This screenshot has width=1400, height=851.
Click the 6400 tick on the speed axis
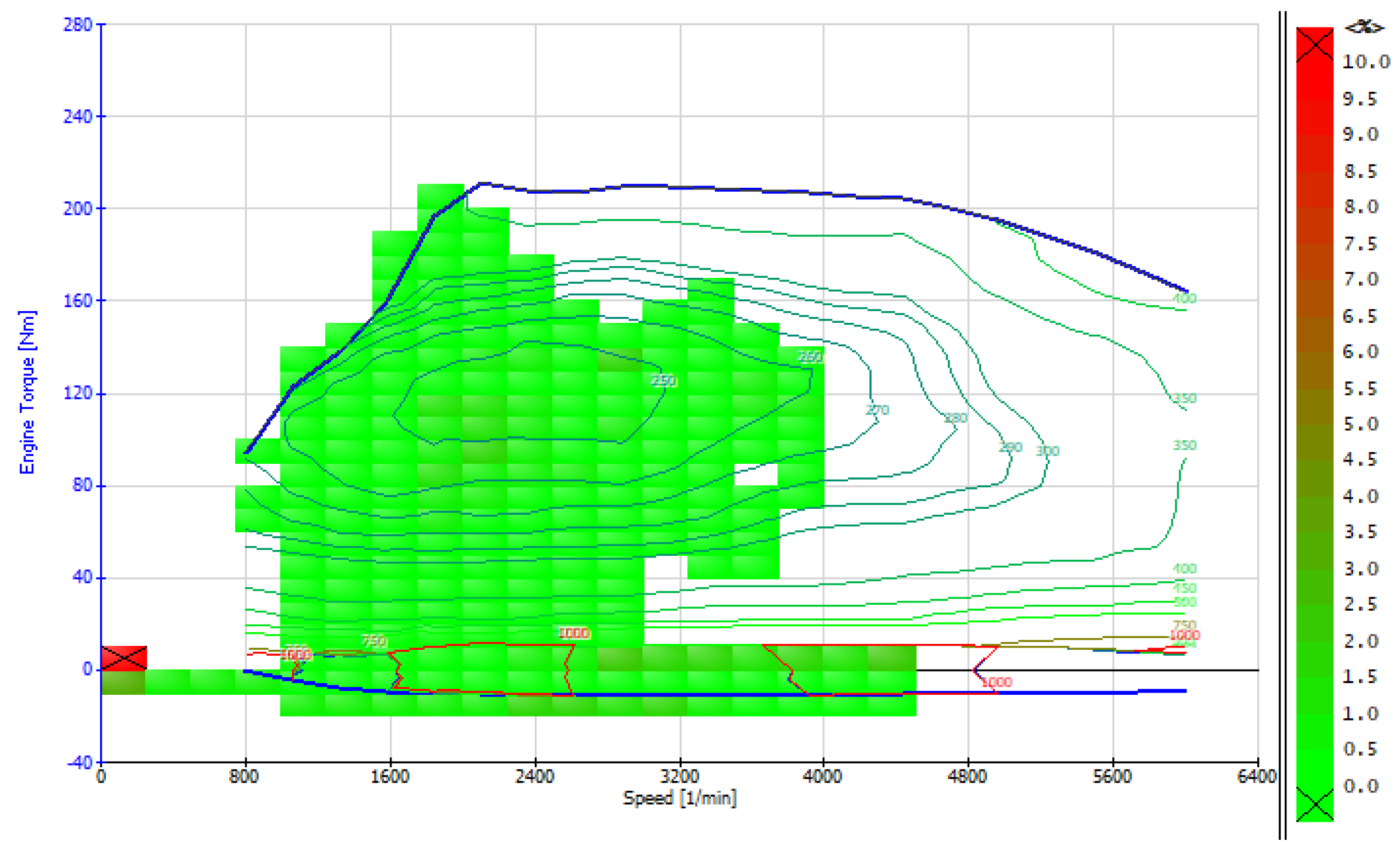1256,776
